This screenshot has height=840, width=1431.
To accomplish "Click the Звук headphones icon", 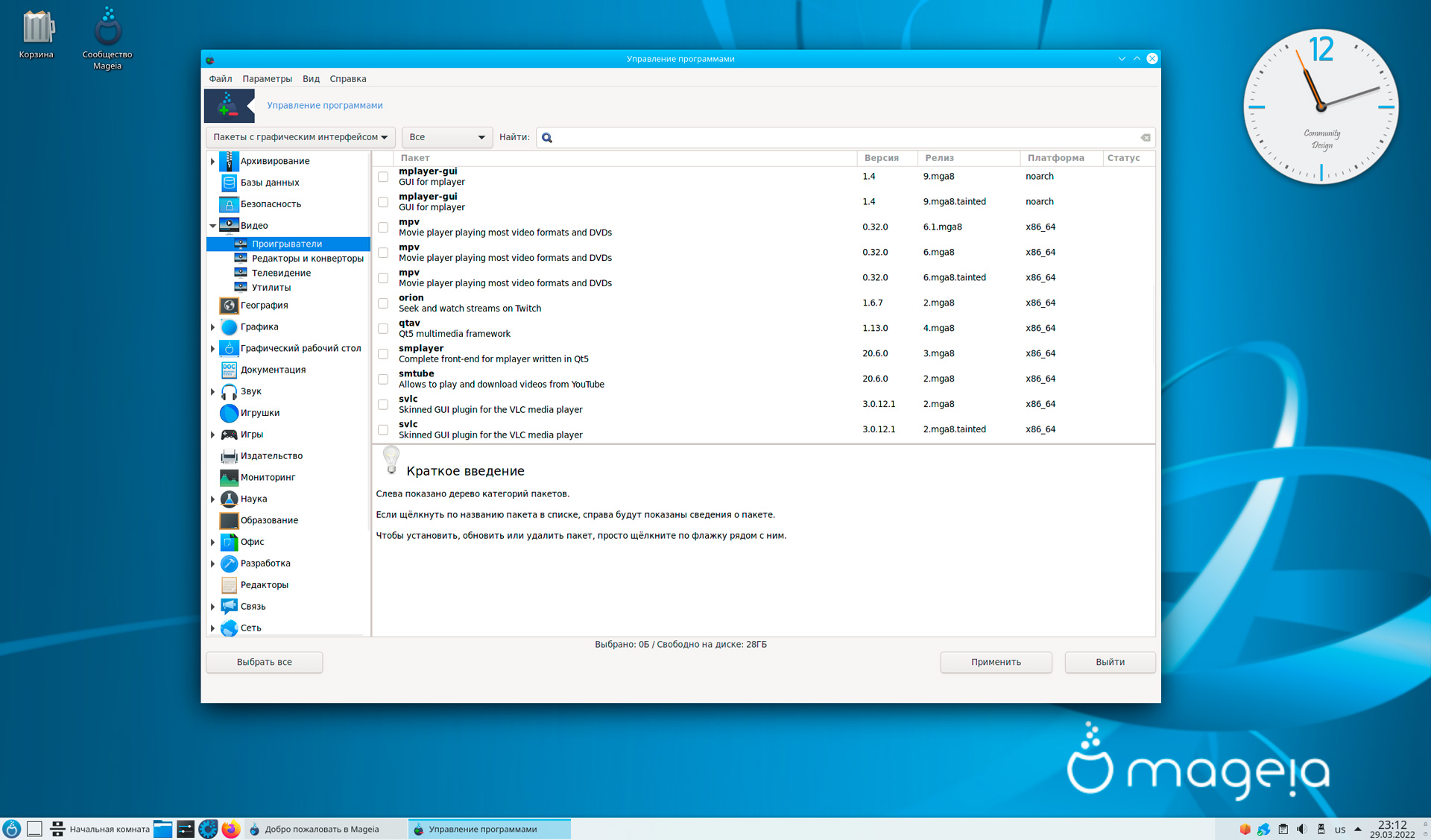I will pyautogui.click(x=229, y=391).
